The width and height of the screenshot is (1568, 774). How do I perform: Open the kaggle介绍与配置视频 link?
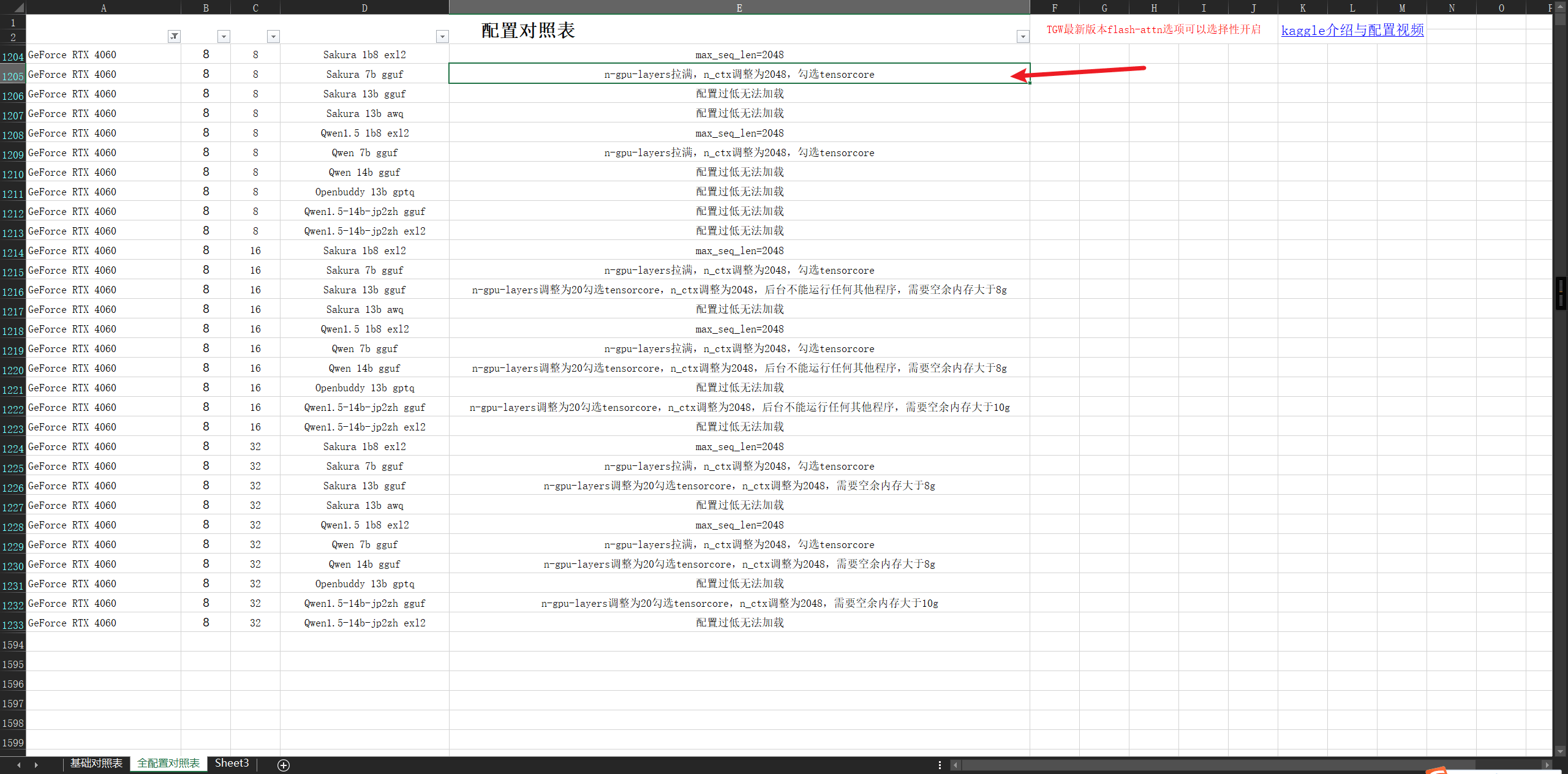(1352, 30)
